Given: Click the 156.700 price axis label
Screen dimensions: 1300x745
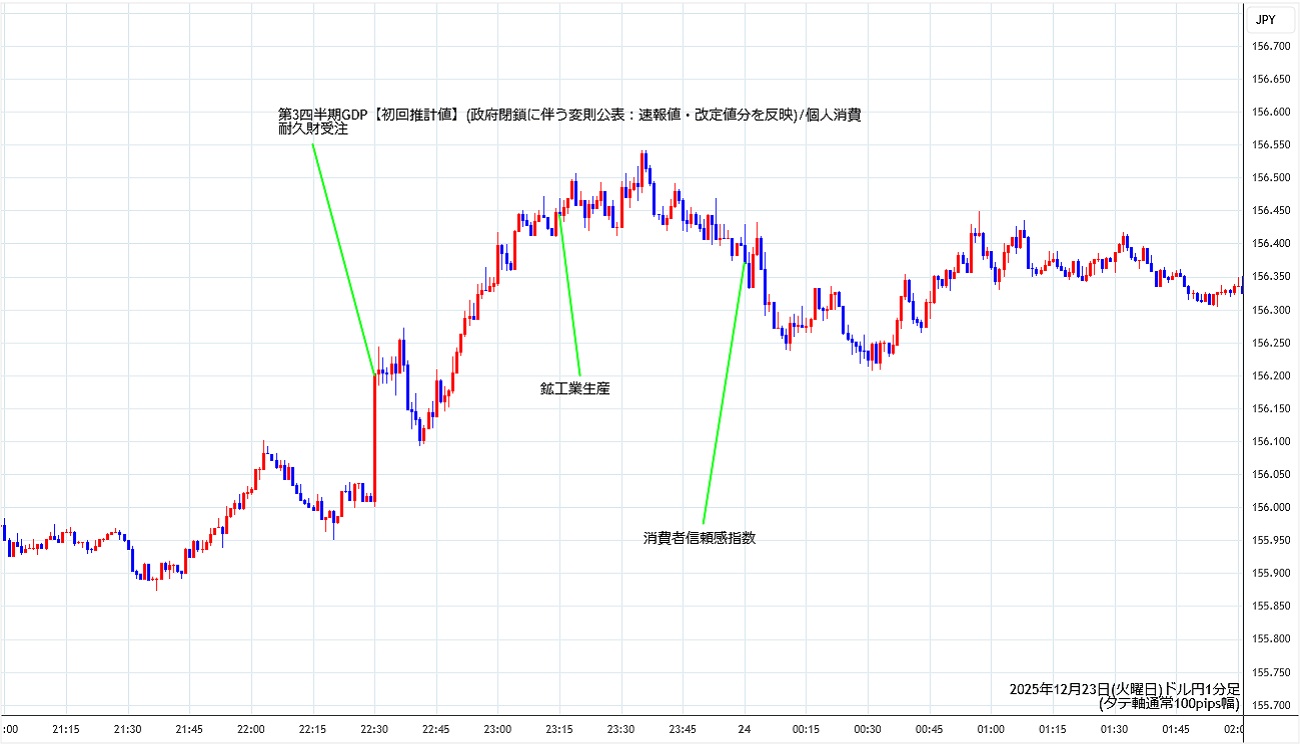Looking at the screenshot, I should point(1271,46).
